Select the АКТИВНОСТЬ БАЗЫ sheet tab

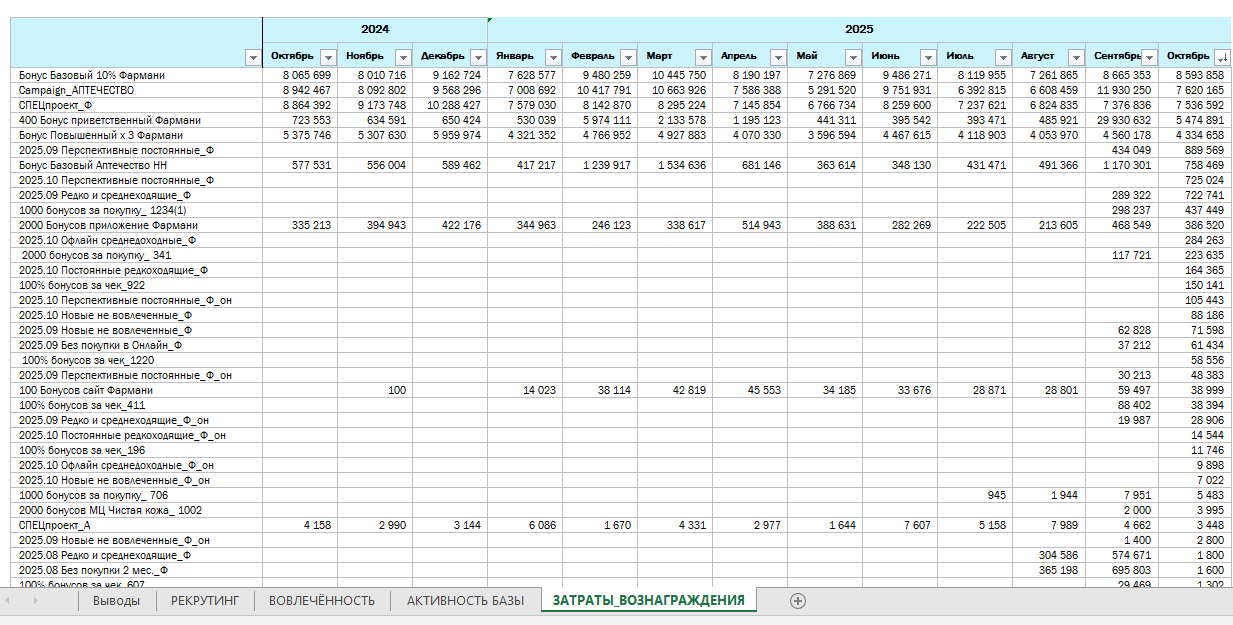464,601
